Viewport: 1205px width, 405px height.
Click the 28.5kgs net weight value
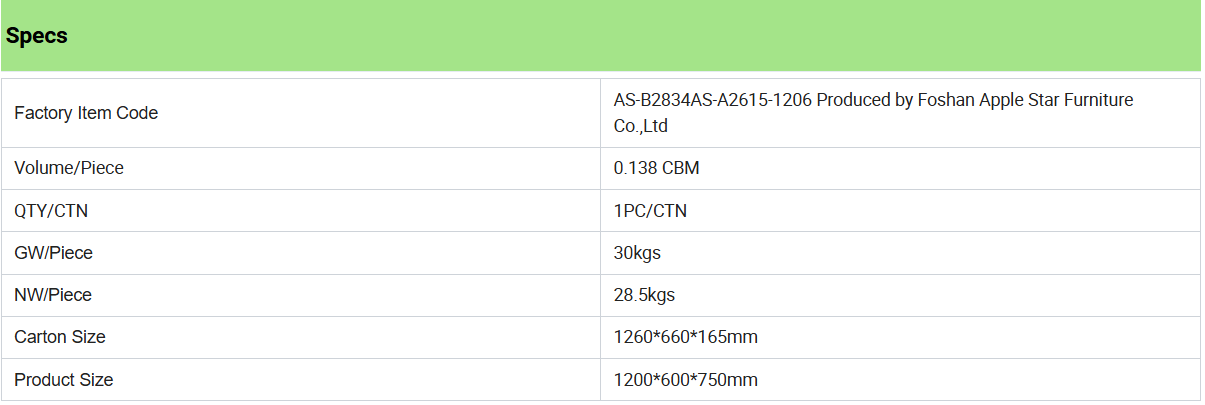645,295
